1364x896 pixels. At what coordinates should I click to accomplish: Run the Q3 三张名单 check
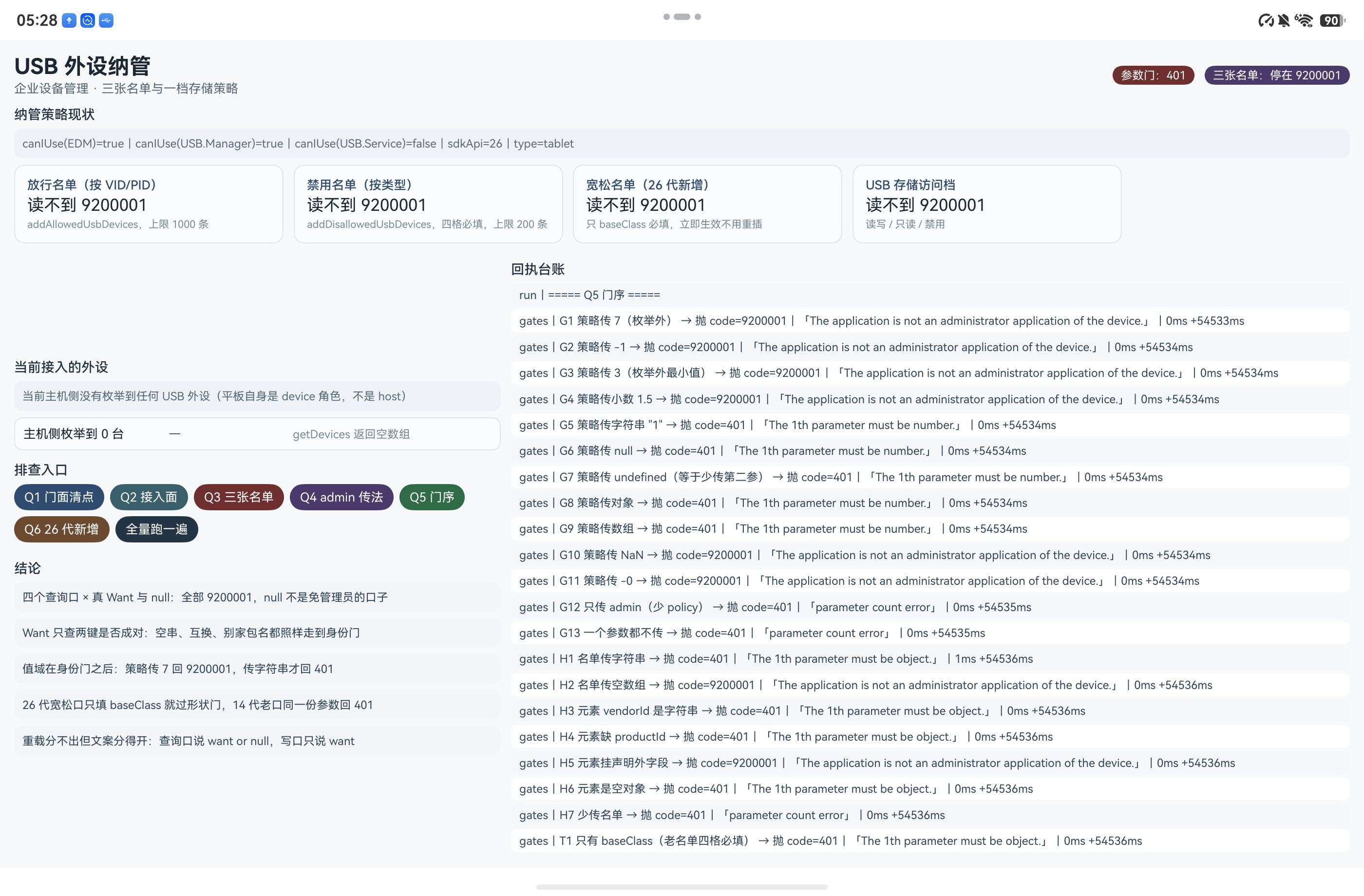(238, 497)
